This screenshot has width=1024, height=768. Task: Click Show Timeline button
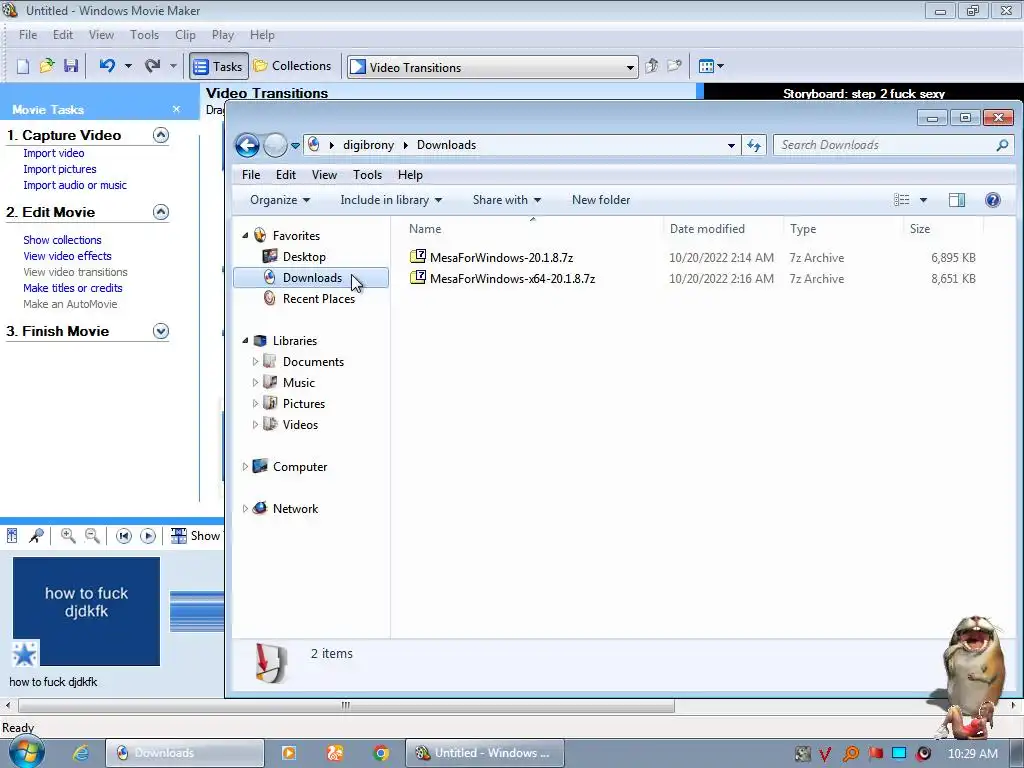(x=196, y=536)
